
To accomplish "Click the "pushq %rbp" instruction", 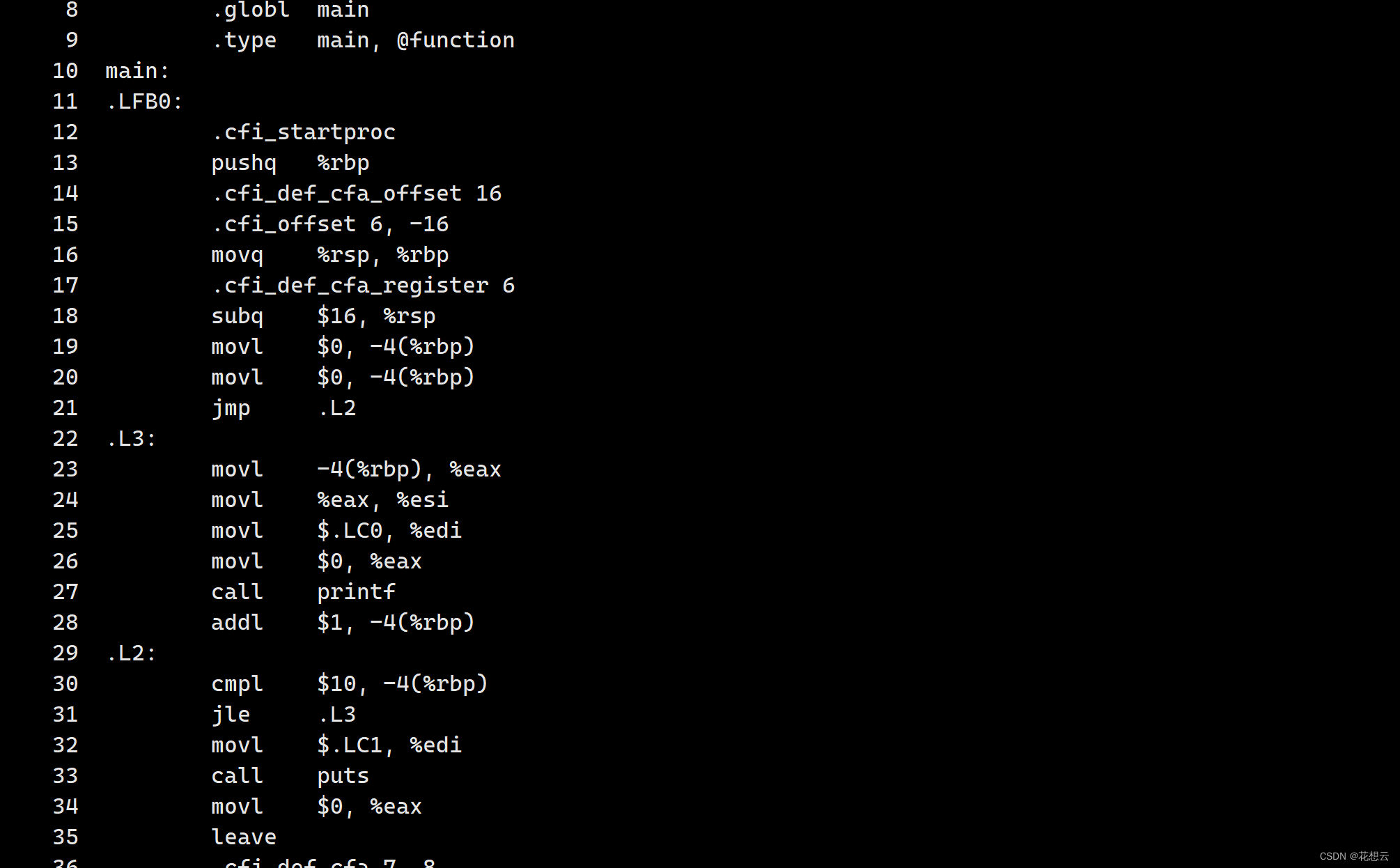I will (x=290, y=163).
